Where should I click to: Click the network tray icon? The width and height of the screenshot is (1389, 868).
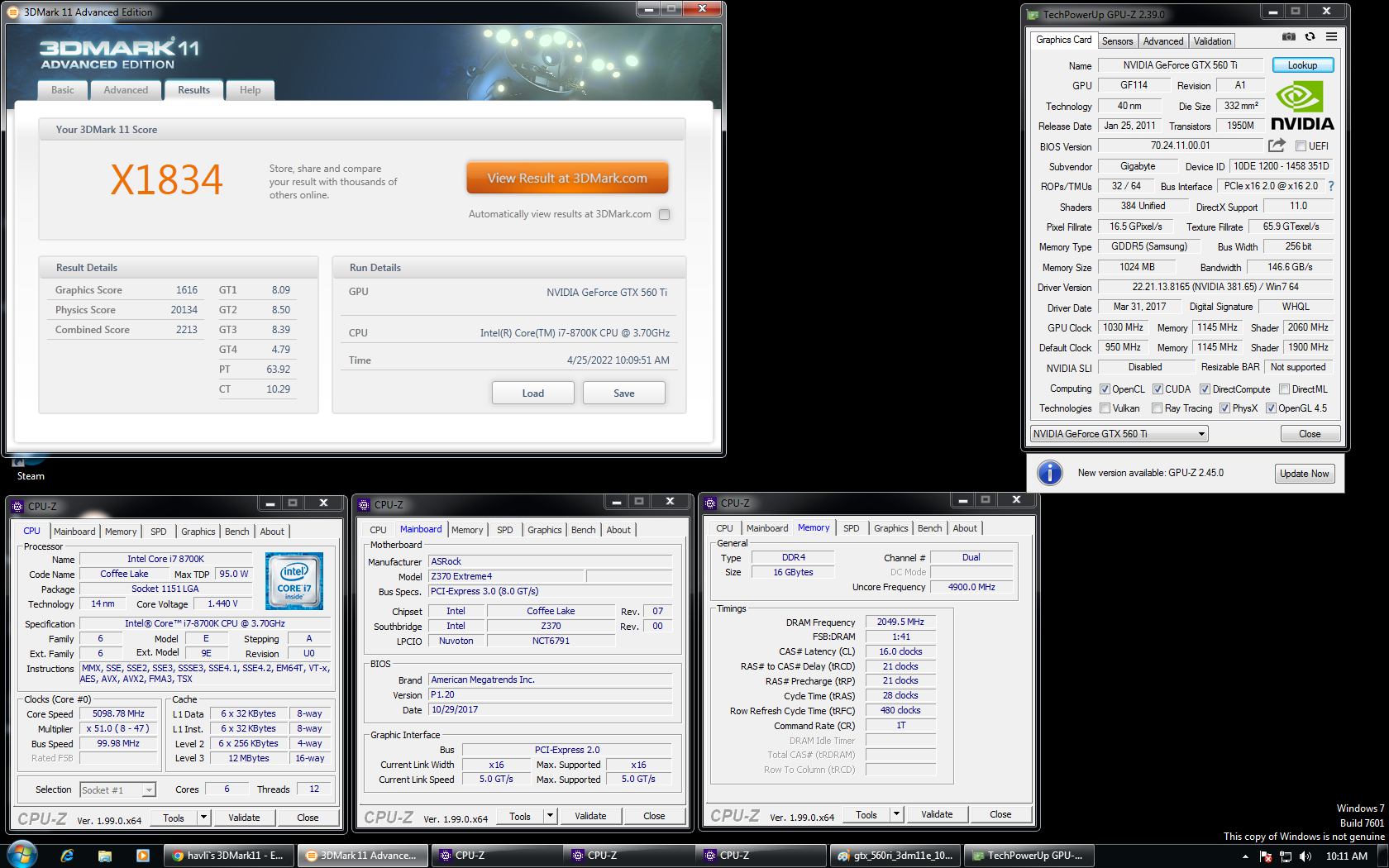point(1286,856)
